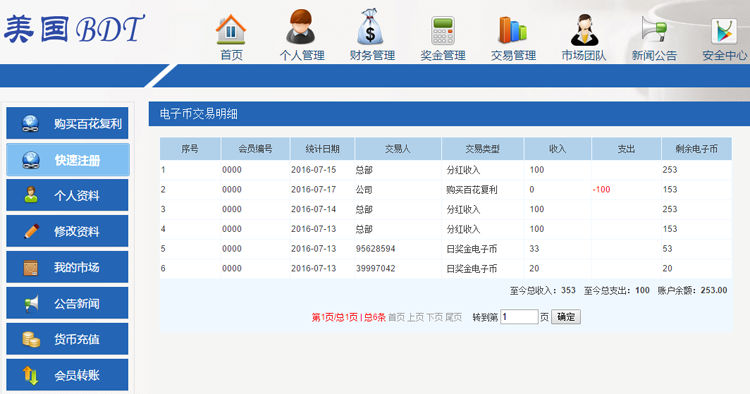Click the house icon for 首页
This screenshot has width=750, height=394.
coord(231,30)
